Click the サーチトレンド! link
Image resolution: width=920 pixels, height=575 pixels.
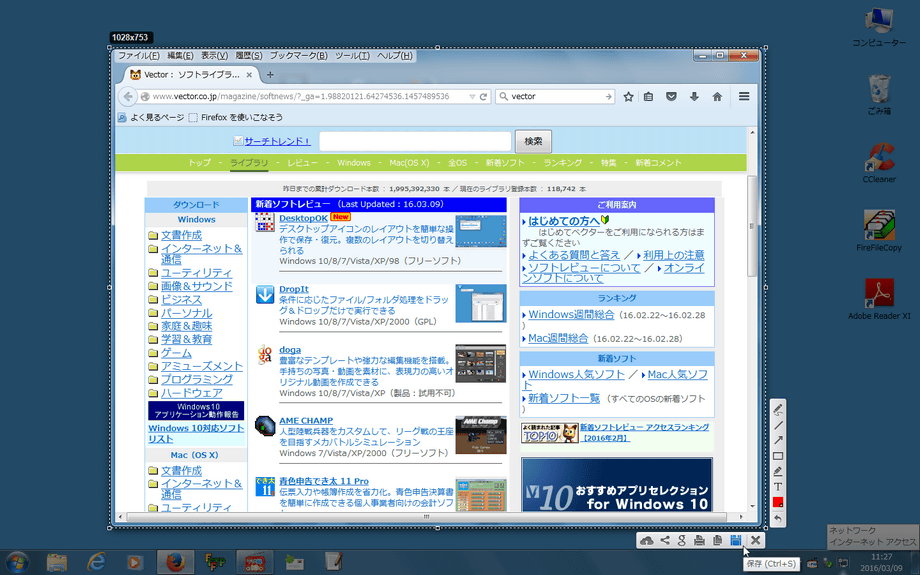[277, 141]
